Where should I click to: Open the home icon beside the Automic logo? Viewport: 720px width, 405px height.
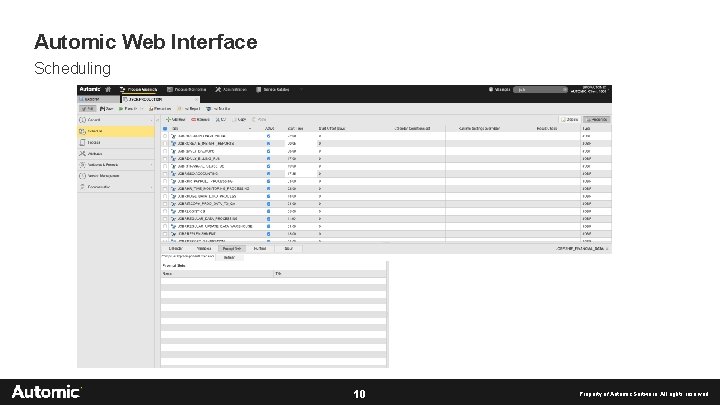pyautogui.click(x=108, y=90)
